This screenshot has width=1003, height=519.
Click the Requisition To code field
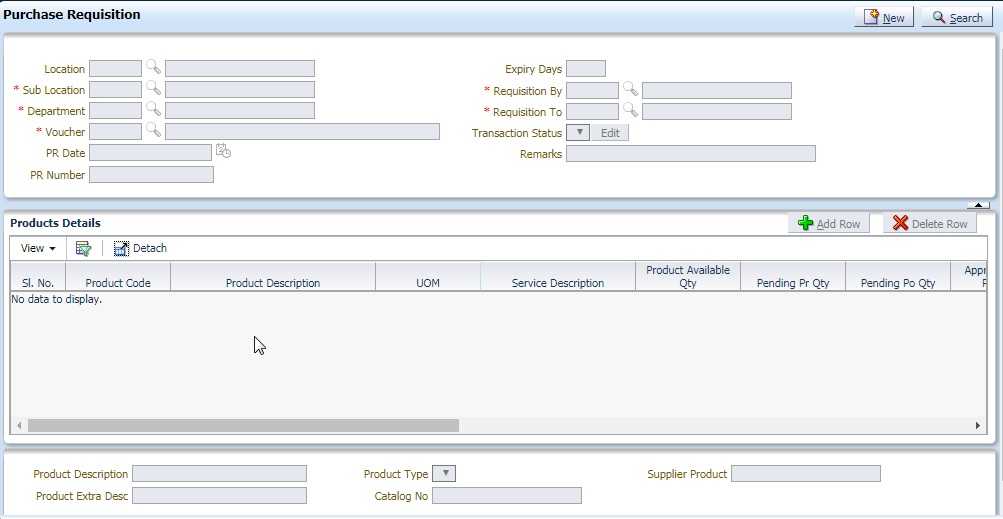tap(592, 111)
